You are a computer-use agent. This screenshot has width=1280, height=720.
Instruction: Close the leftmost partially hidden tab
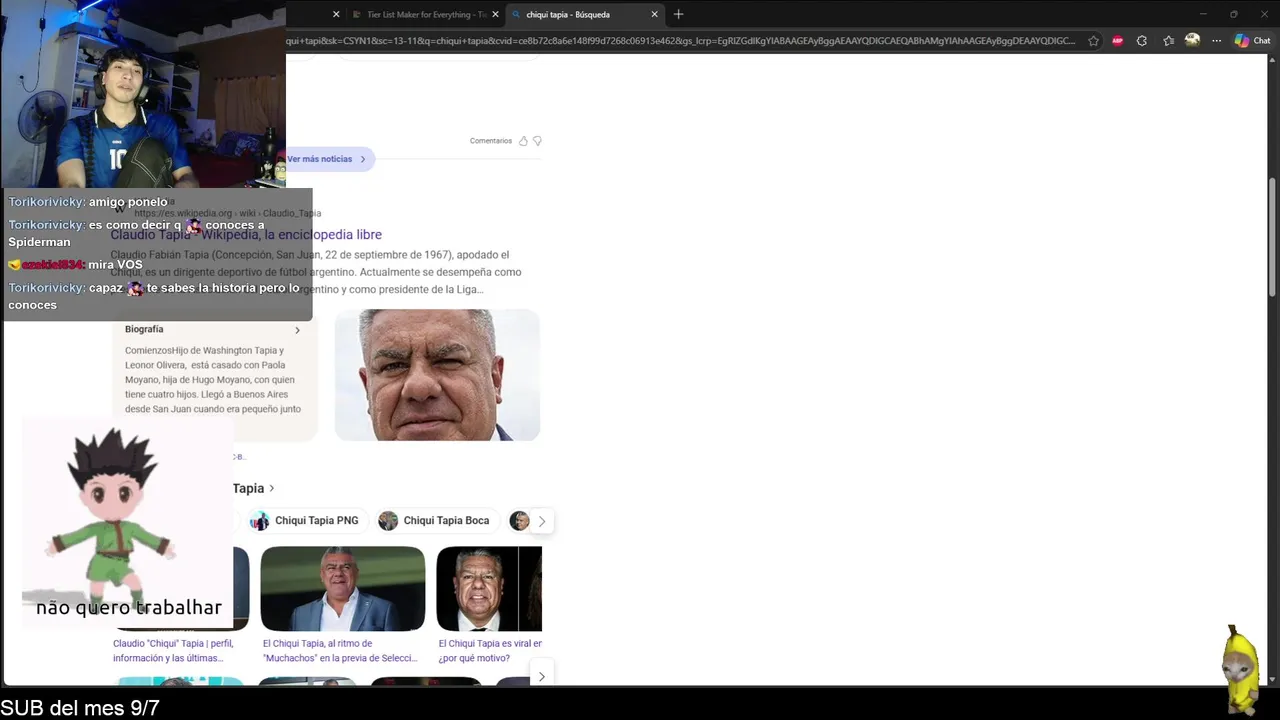pyautogui.click(x=336, y=14)
